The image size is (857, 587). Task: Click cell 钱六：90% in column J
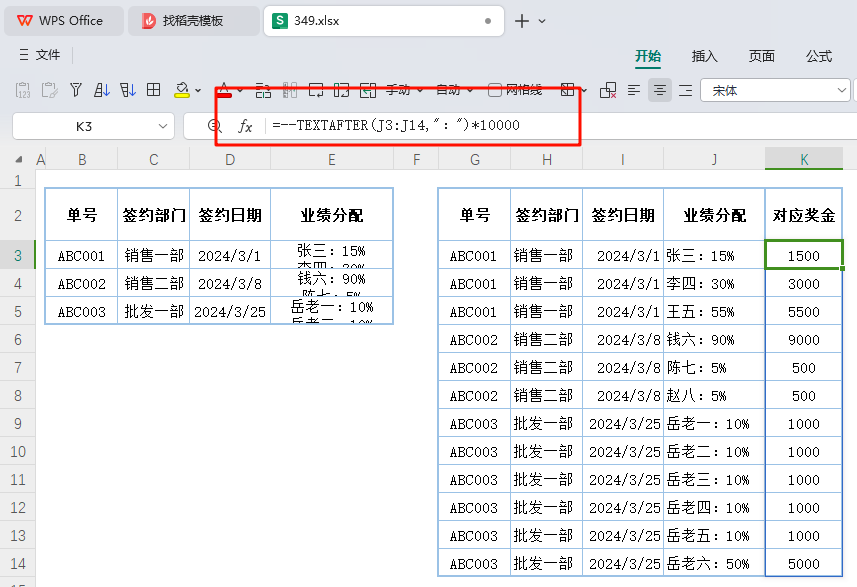[x=714, y=339]
